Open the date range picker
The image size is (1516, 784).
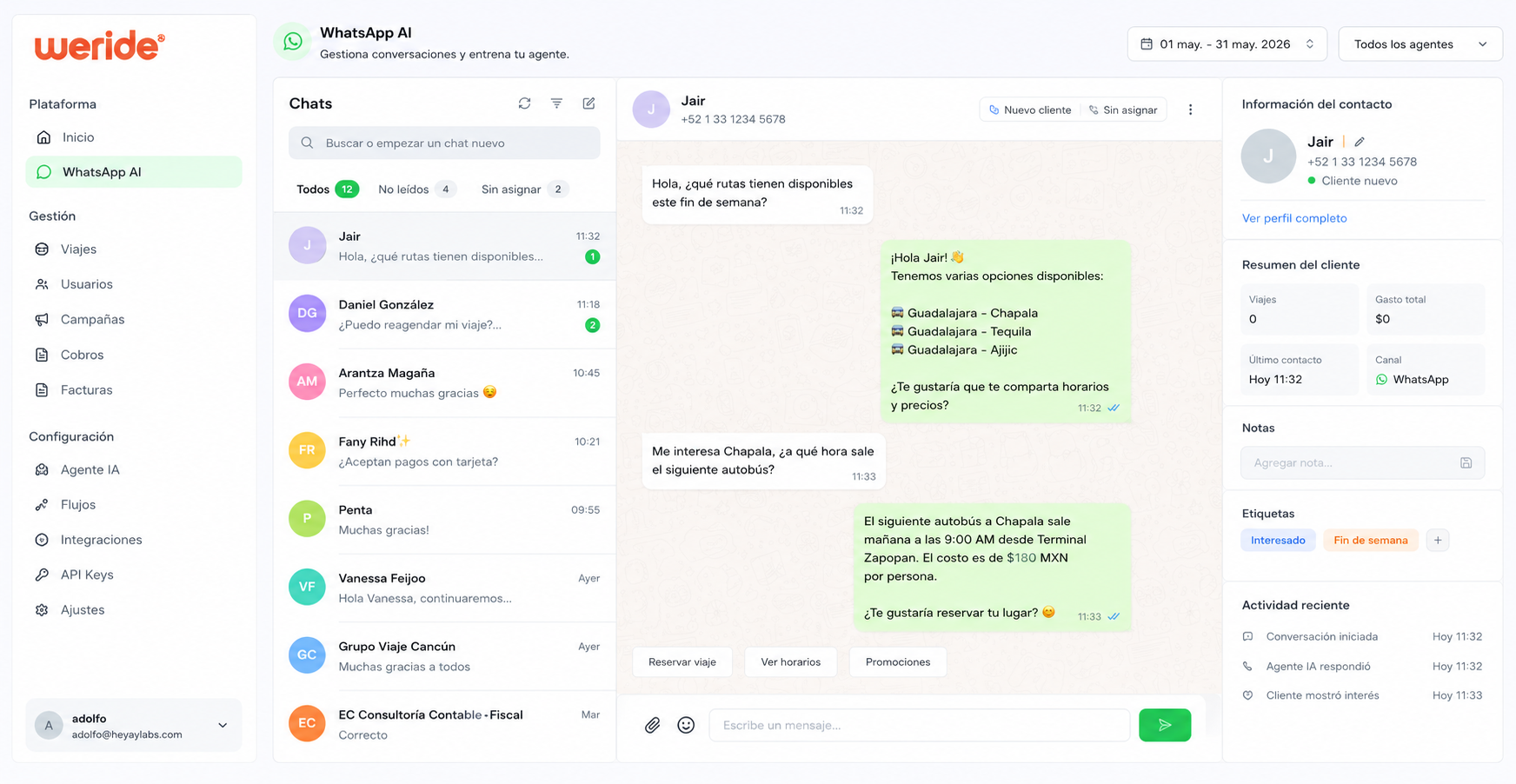point(1227,44)
